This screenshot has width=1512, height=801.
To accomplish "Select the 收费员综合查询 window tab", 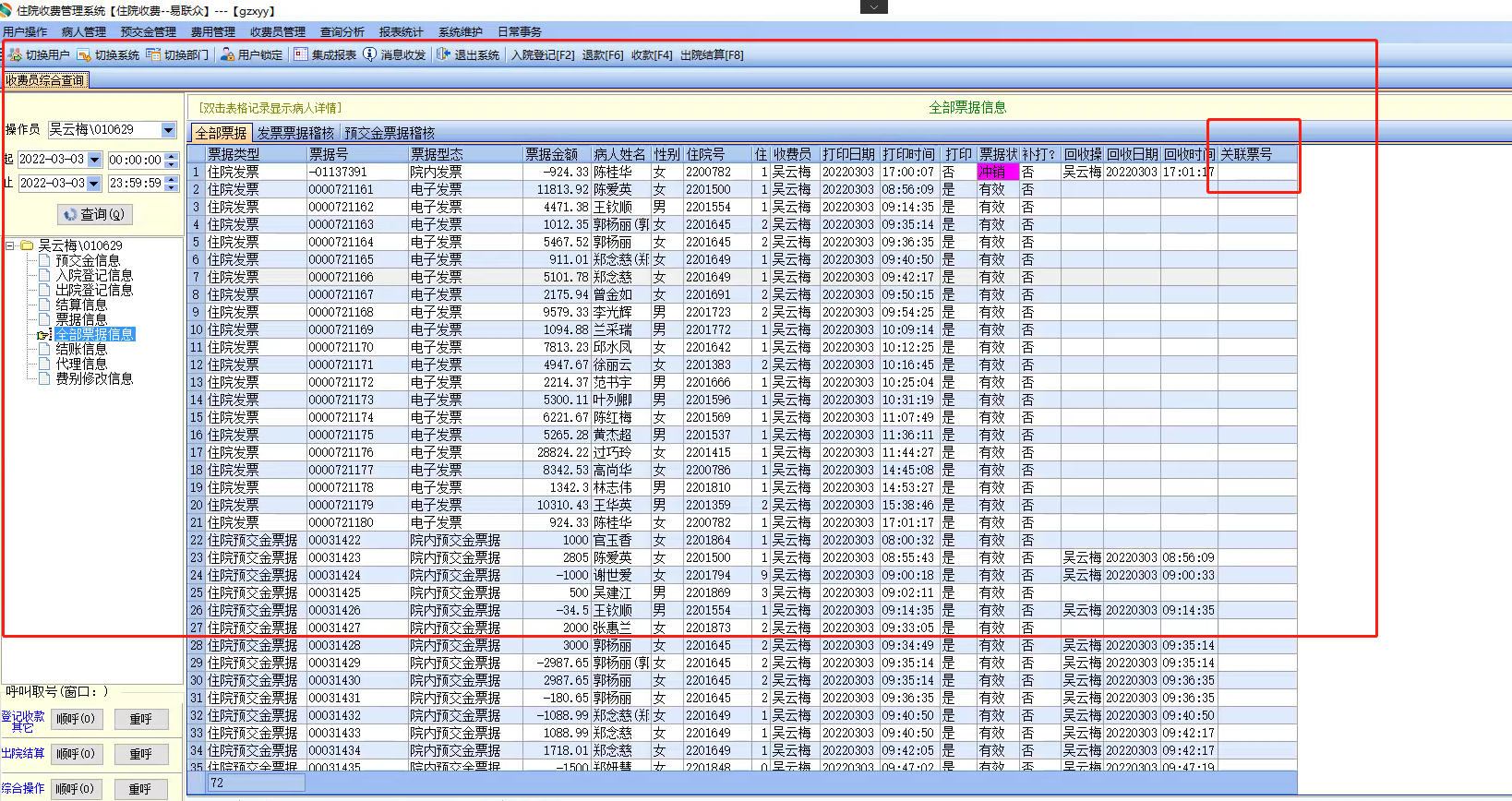I will coord(45,80).
